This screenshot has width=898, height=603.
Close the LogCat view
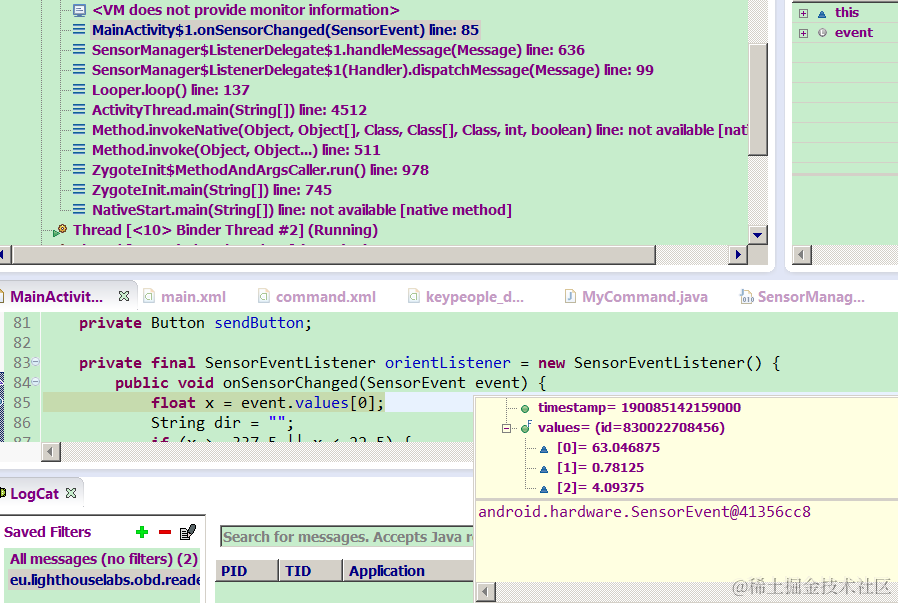coord(71,493)
